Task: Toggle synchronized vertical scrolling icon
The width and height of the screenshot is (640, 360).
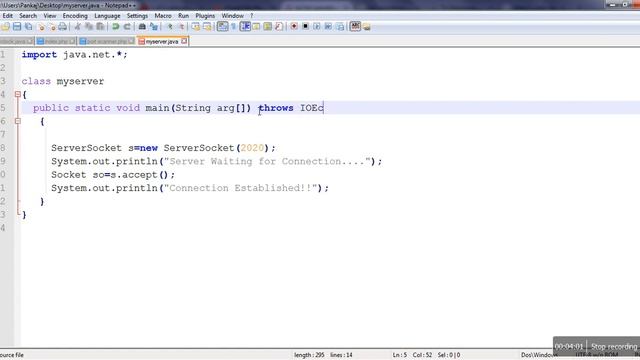Action: click(196, 27)
